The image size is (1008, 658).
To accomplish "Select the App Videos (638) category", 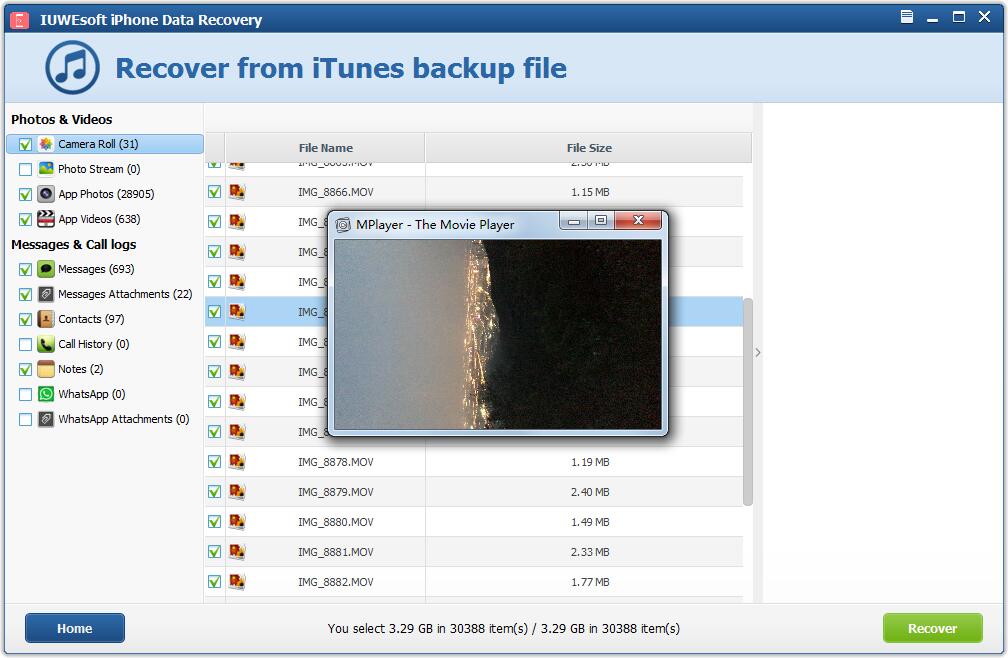I will point(99,219).
